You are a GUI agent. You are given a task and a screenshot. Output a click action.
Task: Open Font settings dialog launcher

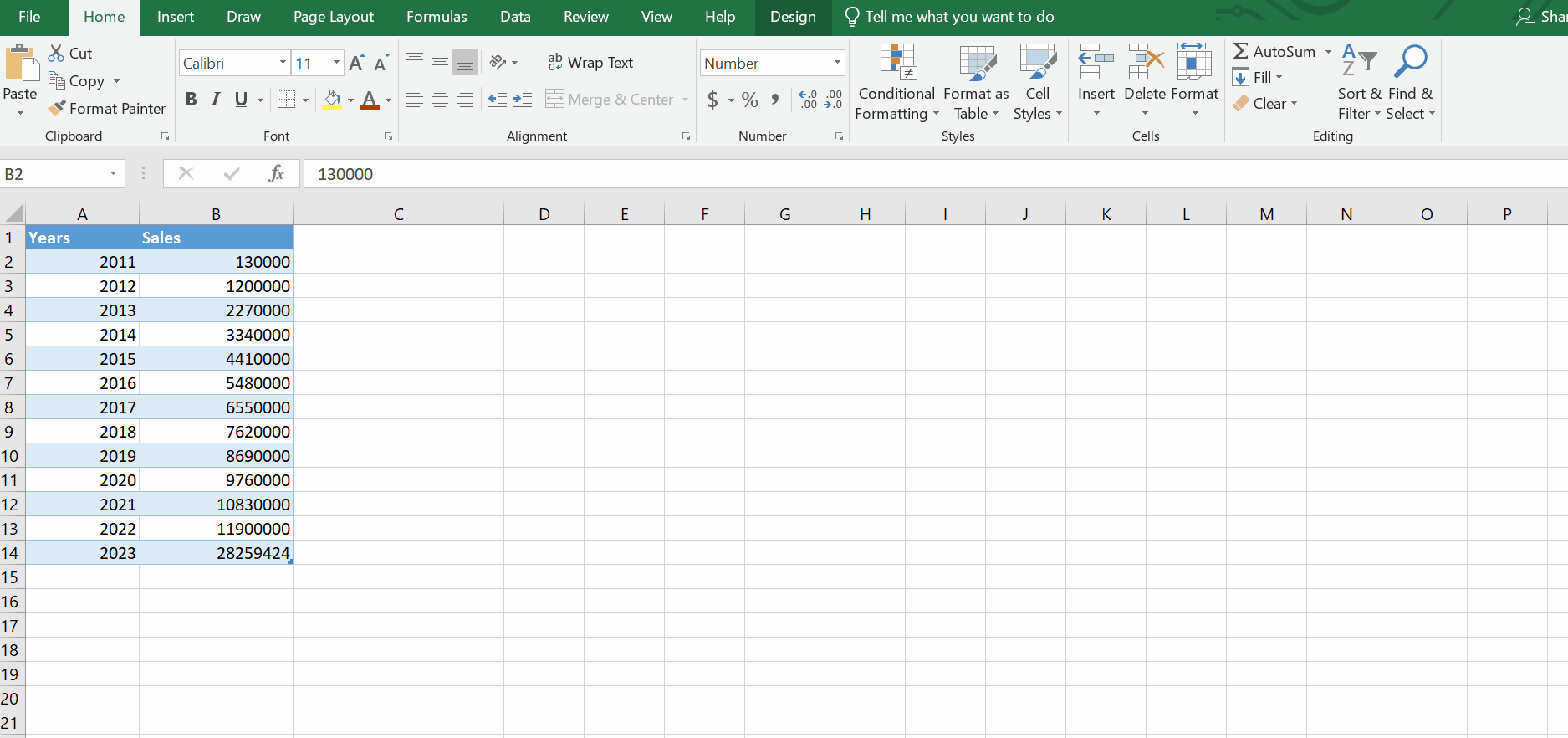coord(389,136)
